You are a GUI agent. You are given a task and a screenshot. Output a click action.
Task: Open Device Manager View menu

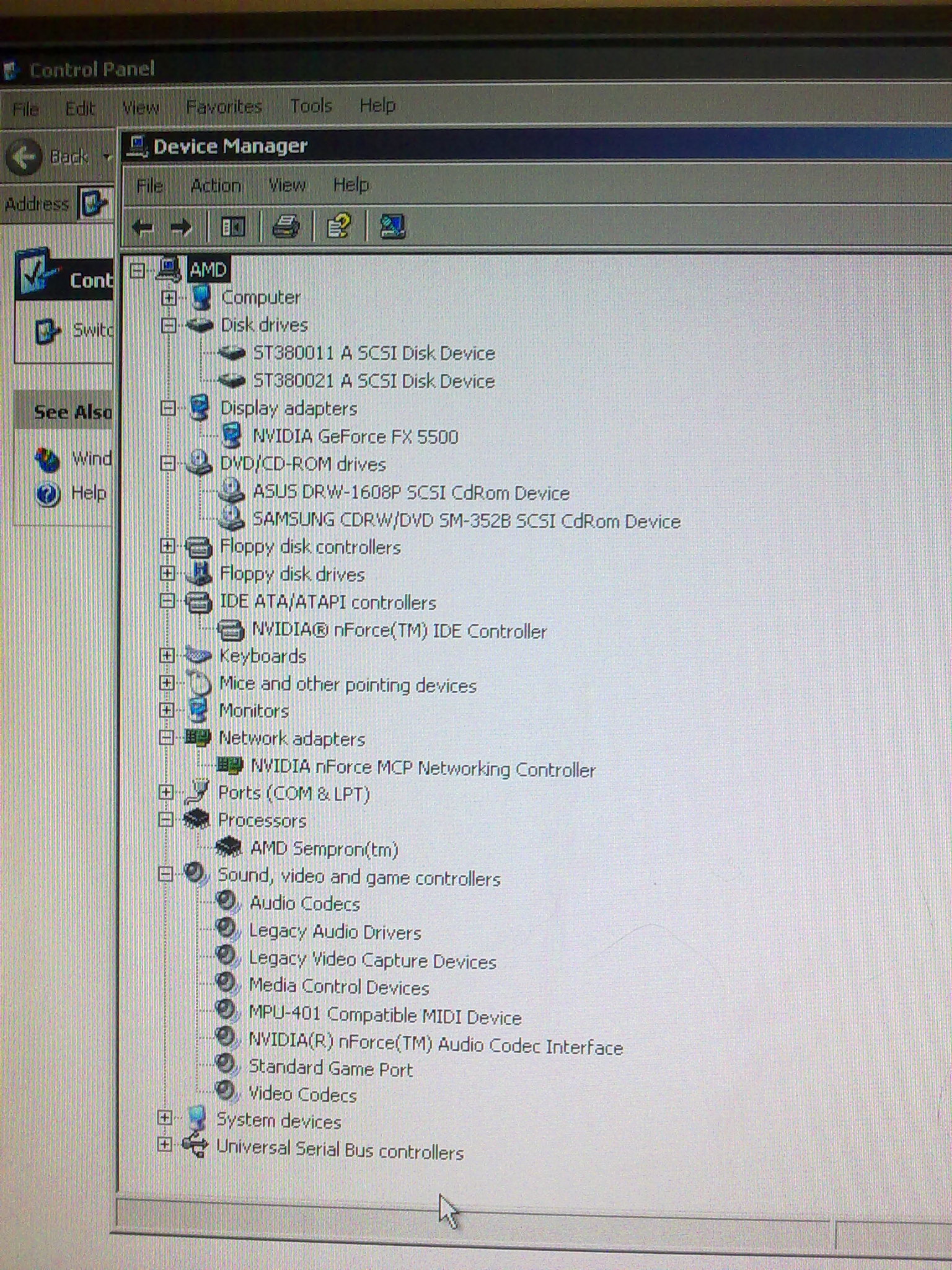coord(287,185)
